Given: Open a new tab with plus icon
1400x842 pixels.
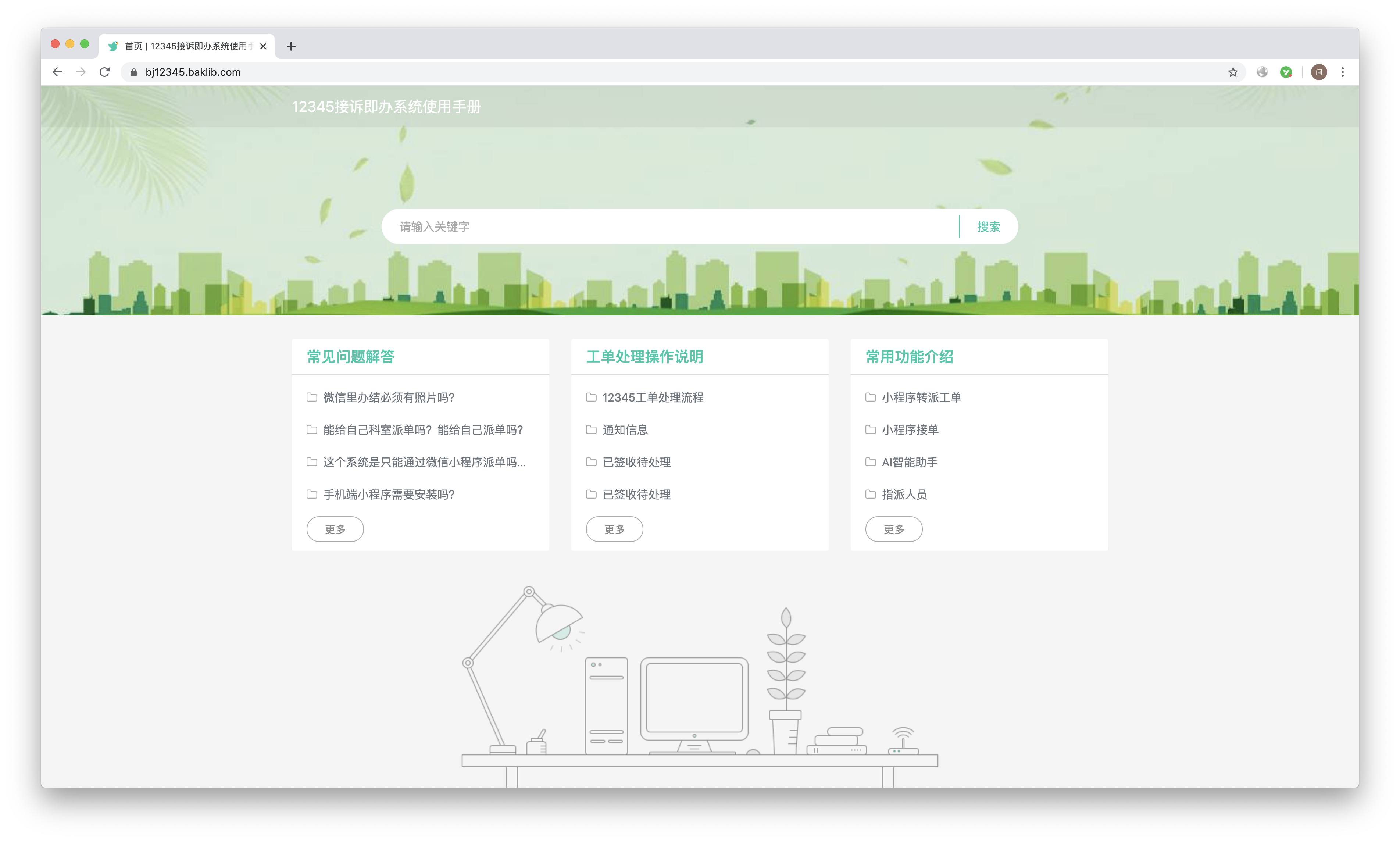Looking at the screenshot, I should tap(291, 47).
